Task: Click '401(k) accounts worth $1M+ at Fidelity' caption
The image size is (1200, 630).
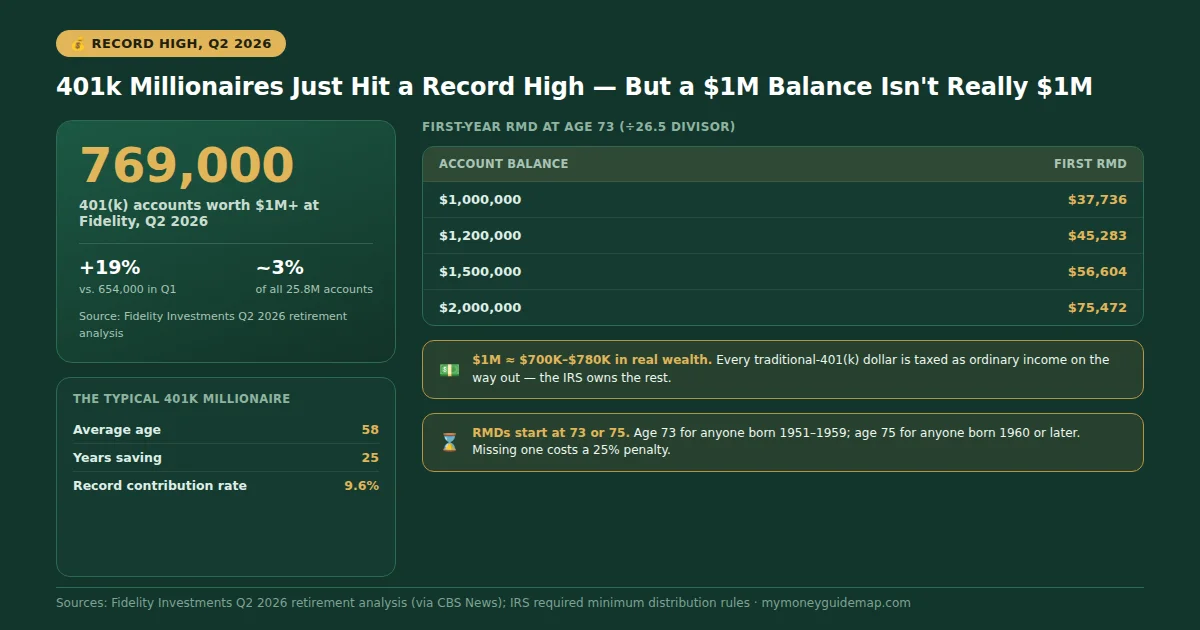Action: pyautogui.click(x=199, y=213)
